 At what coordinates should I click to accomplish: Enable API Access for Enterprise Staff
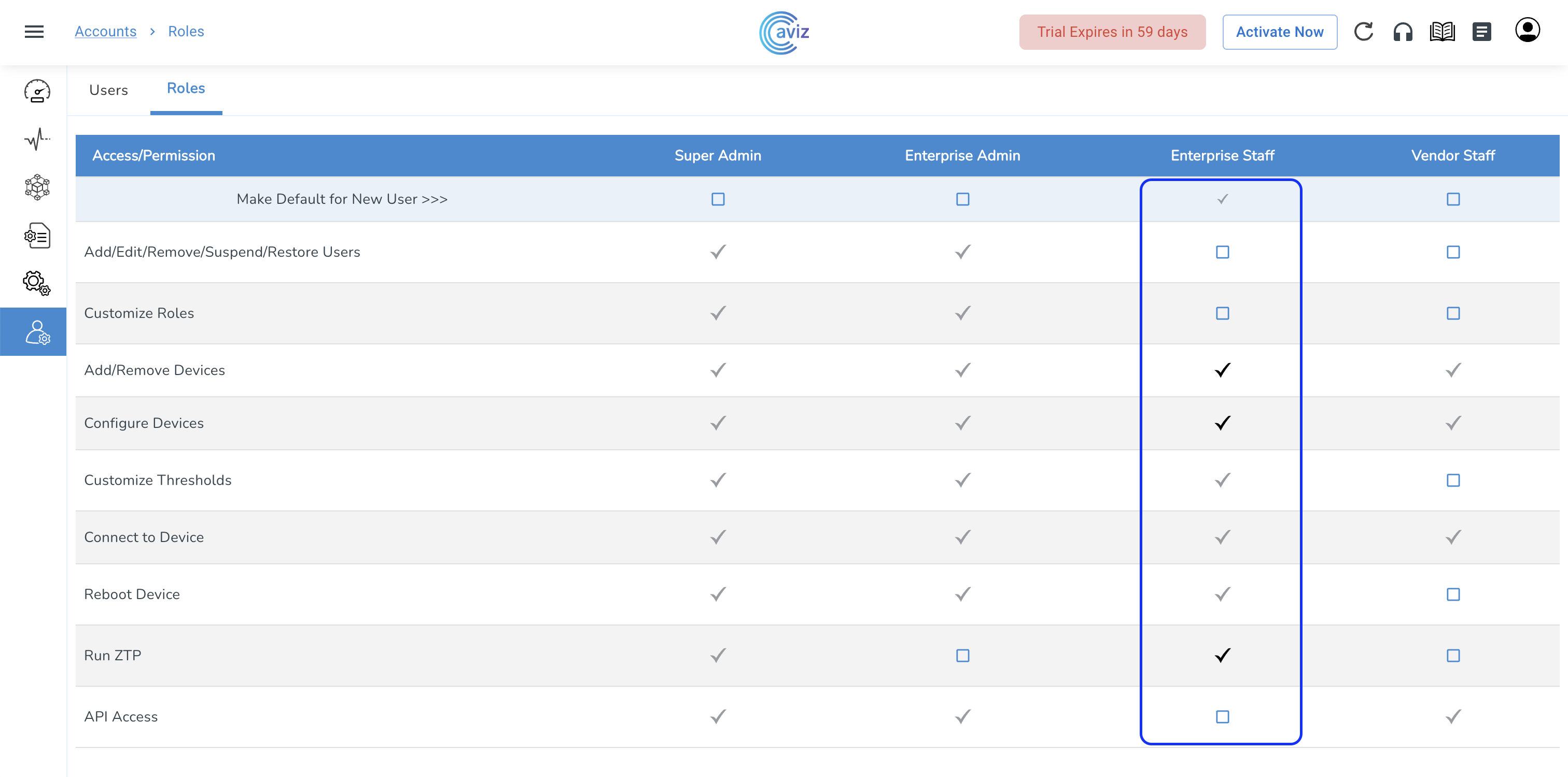[x=1222, y=717]
